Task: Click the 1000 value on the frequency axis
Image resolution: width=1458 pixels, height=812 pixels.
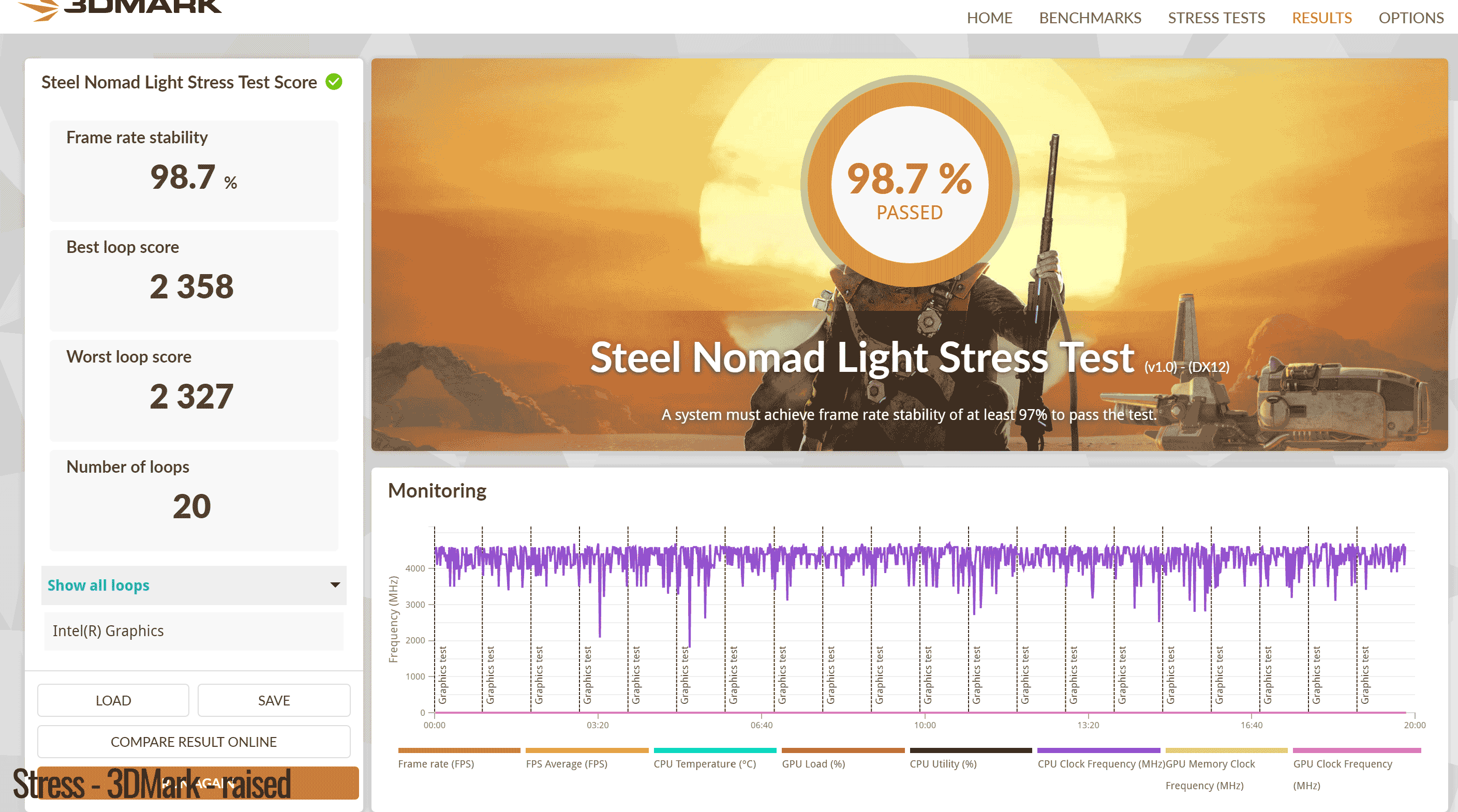Action: point(415,677)
